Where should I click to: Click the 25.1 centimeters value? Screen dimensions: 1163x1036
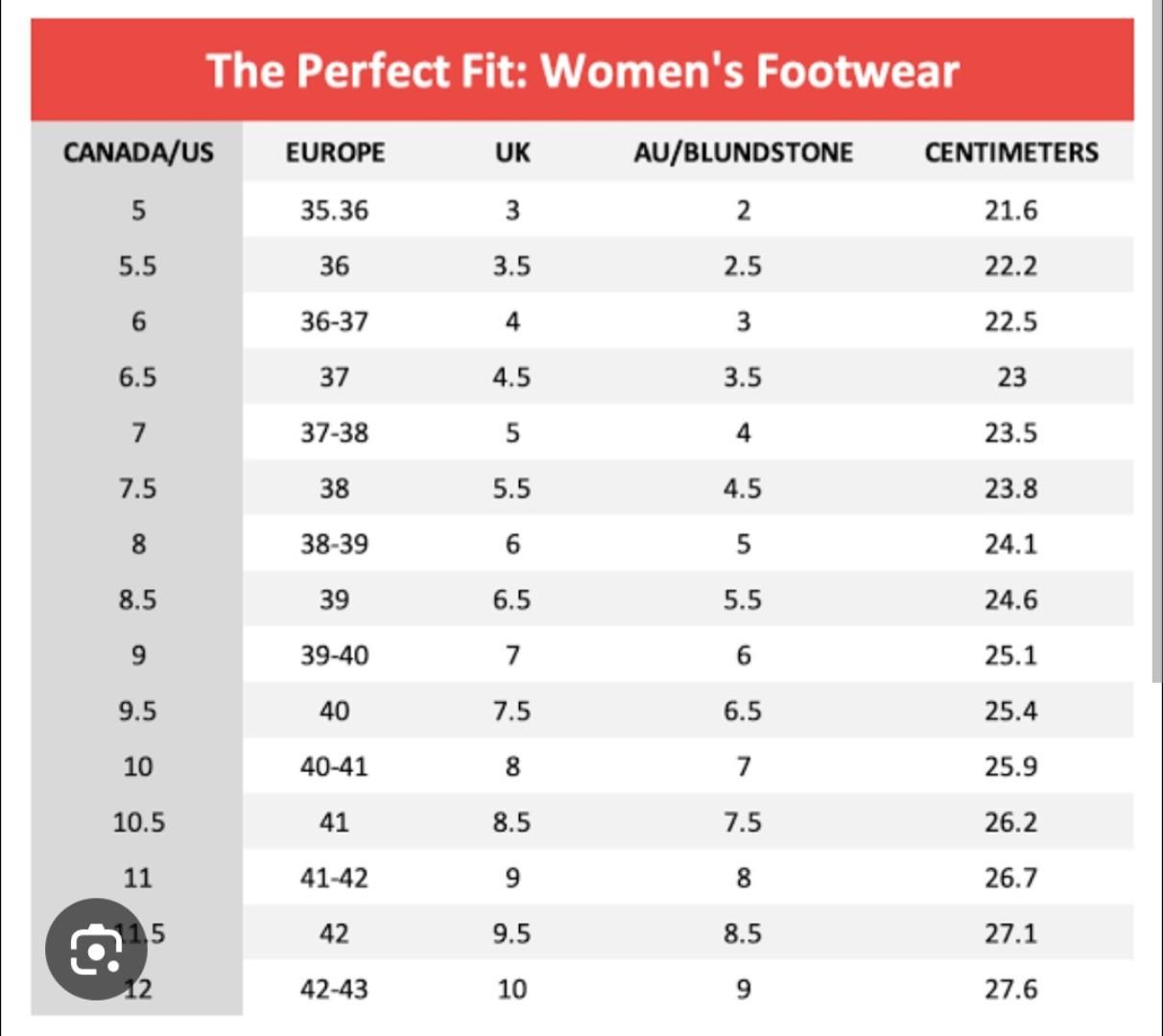point(1010,655)
